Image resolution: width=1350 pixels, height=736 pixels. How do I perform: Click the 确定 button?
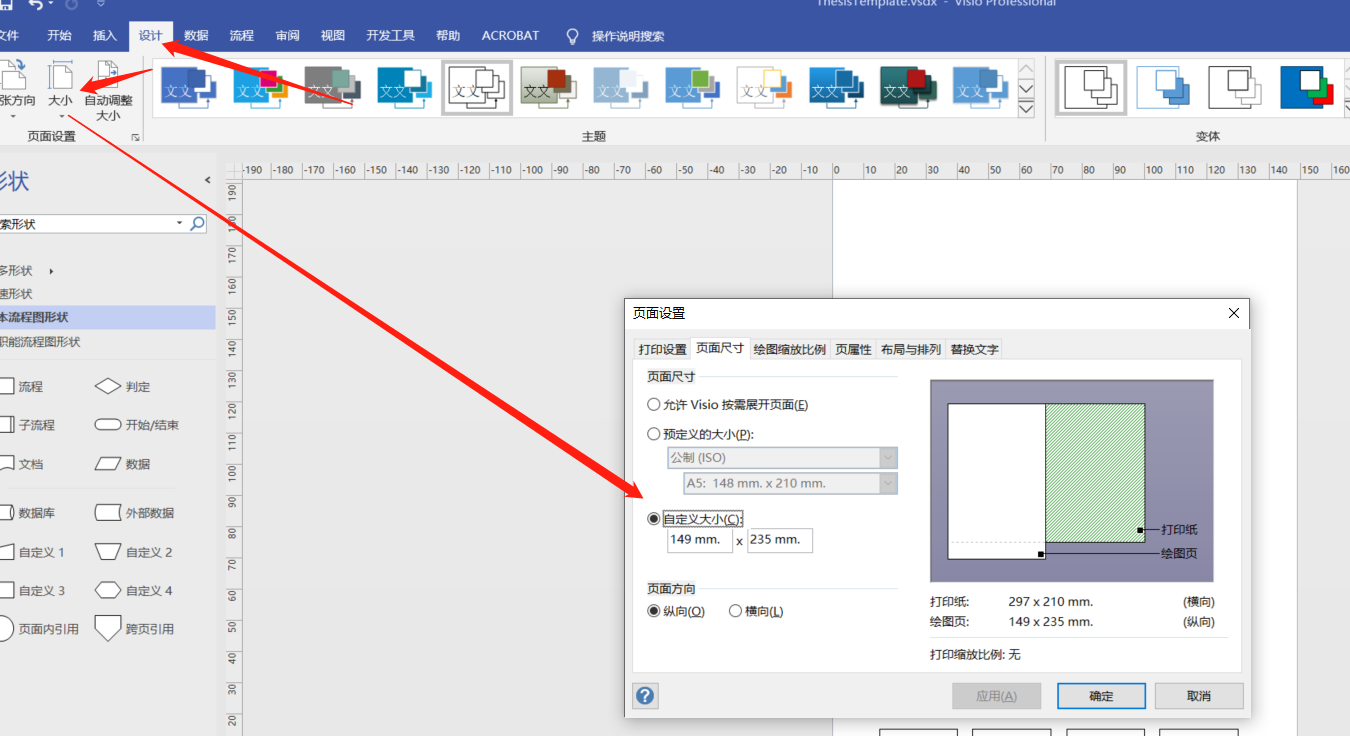(1101, 696)
